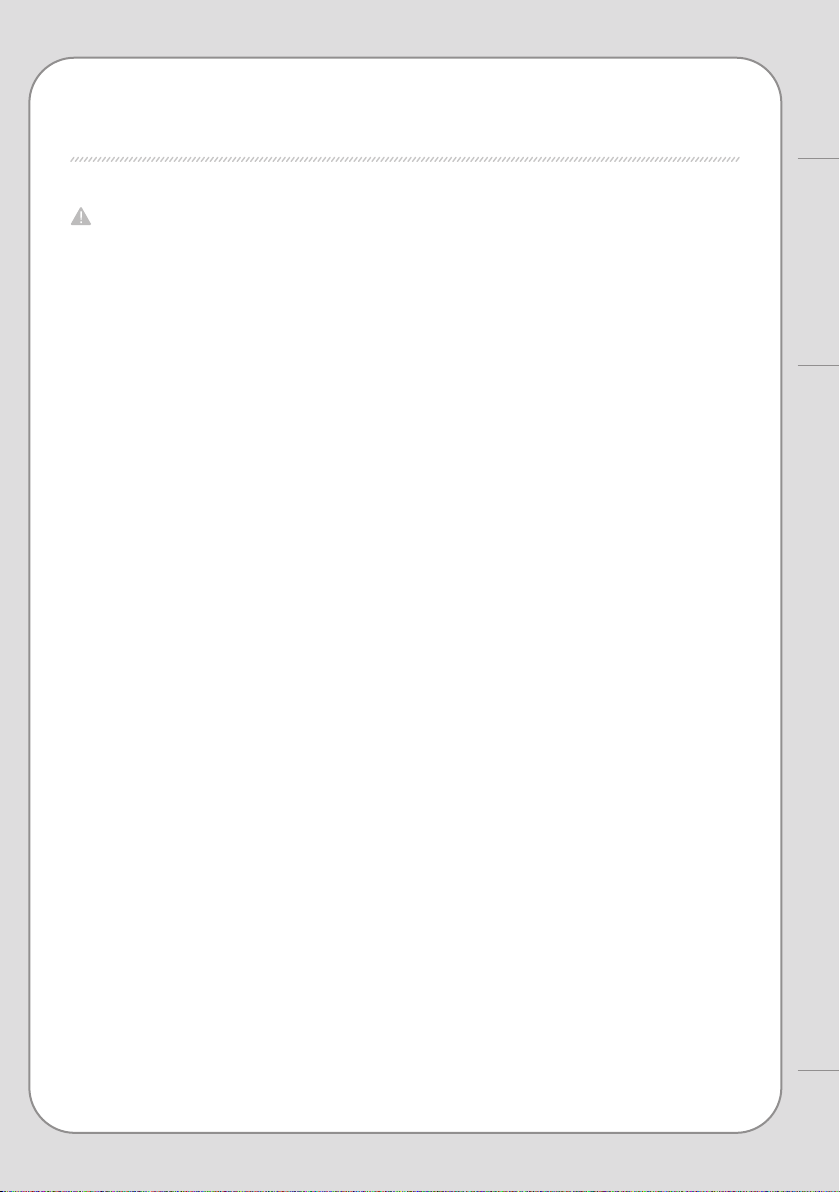
Task: Click the hatched divider line's middle
Action: pos(404,160)
